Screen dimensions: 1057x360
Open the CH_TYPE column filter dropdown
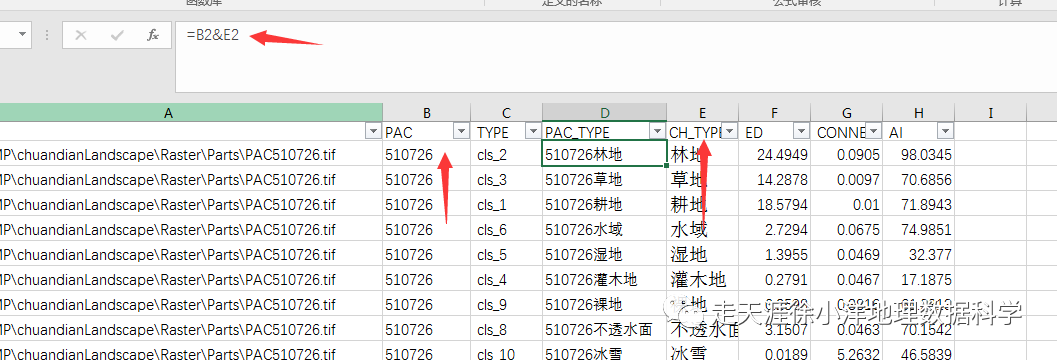point(730,131)
